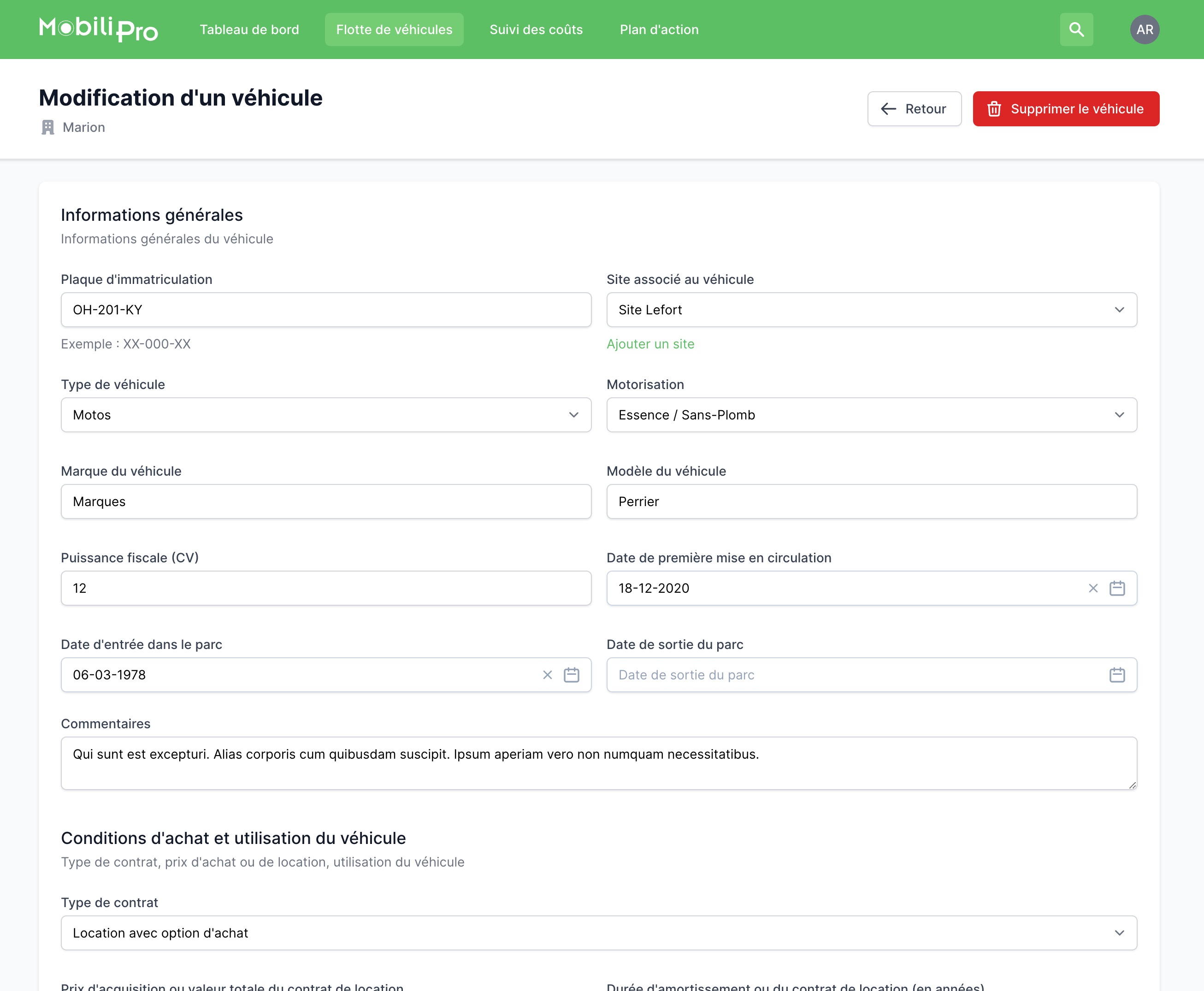Open the search magnifier icon
Screen dimensions: 1204x991
coord(1076,29)
